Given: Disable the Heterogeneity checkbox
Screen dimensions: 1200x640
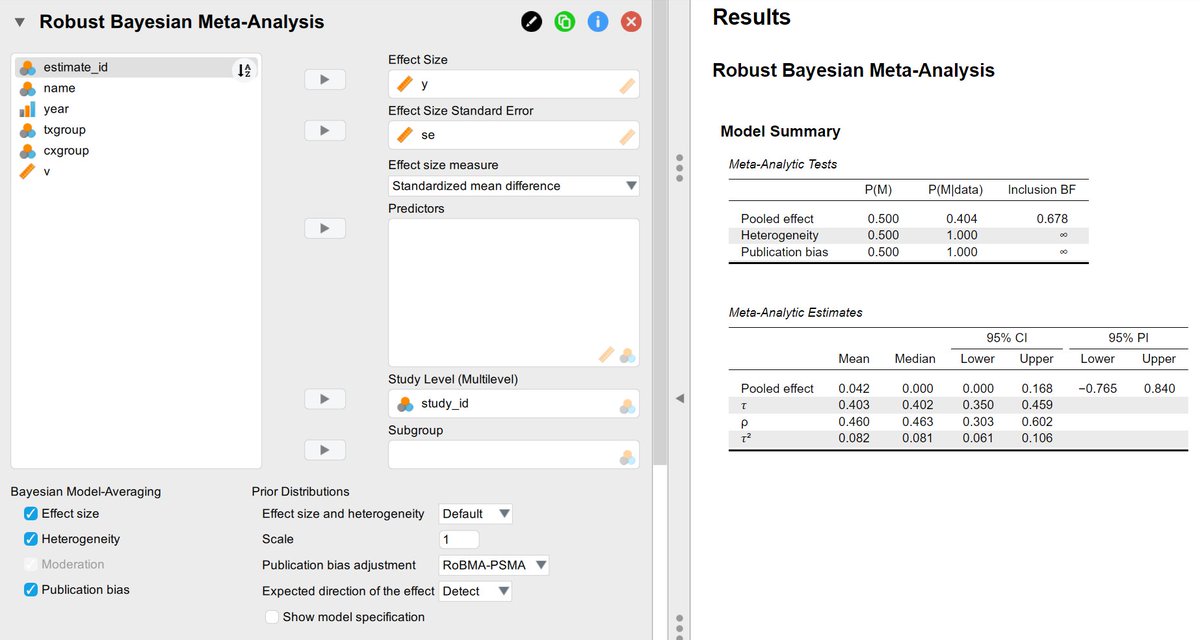Looking at the screenshot, I should (28, 539).
